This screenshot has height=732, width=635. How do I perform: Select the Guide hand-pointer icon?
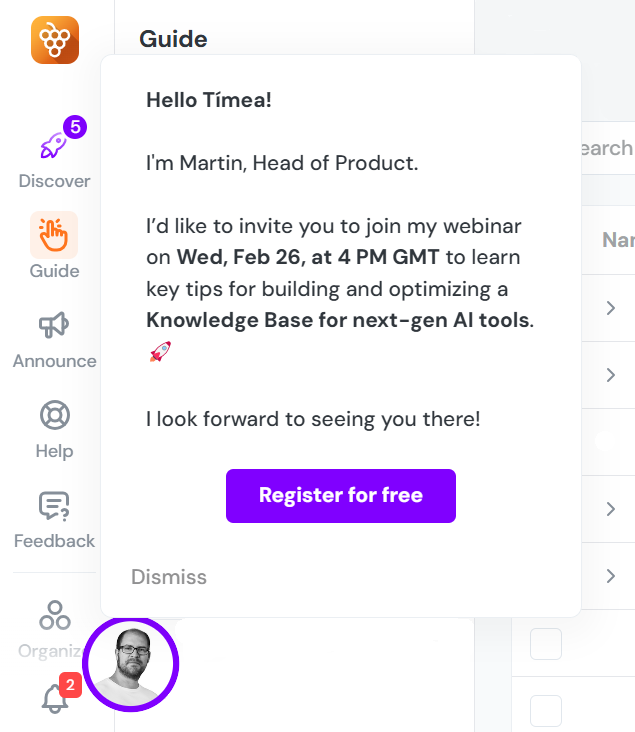(54, 236)
